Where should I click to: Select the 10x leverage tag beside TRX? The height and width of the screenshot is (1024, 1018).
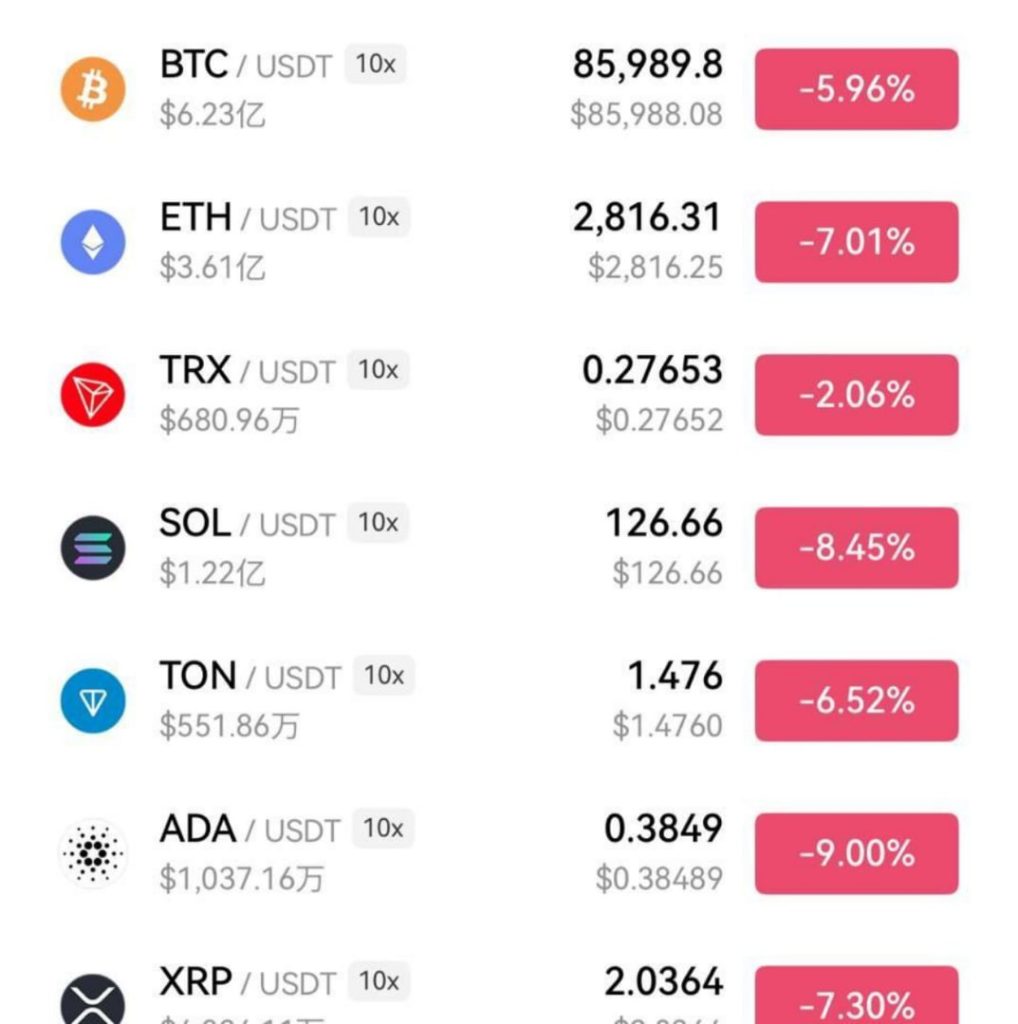click(378, 370)
